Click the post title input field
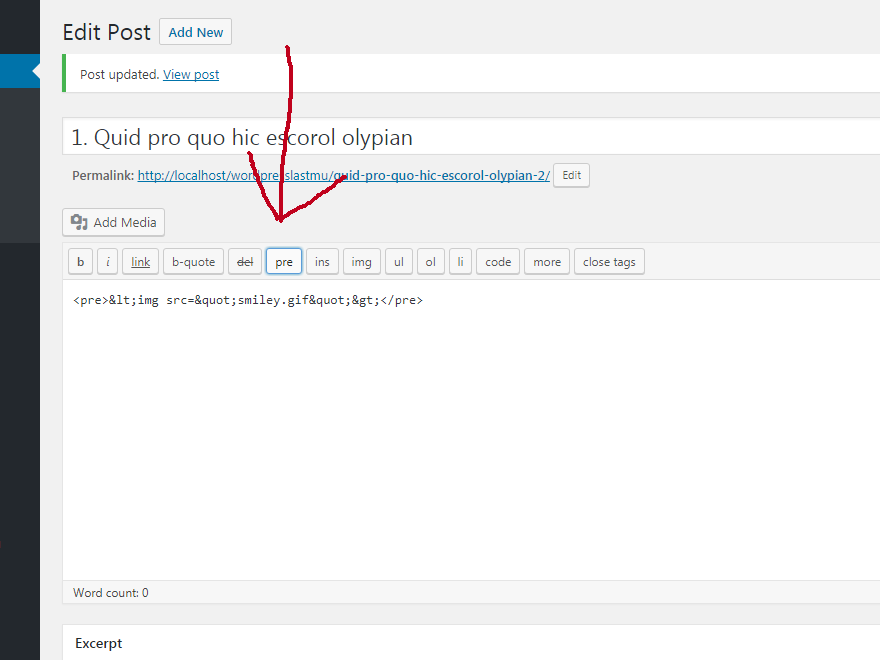 (x=471, y=137)
